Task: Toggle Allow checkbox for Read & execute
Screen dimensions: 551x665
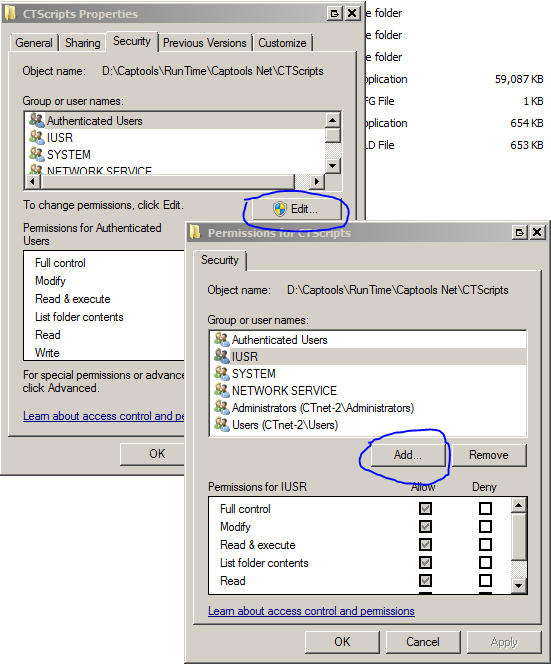Action: [425, 545]
